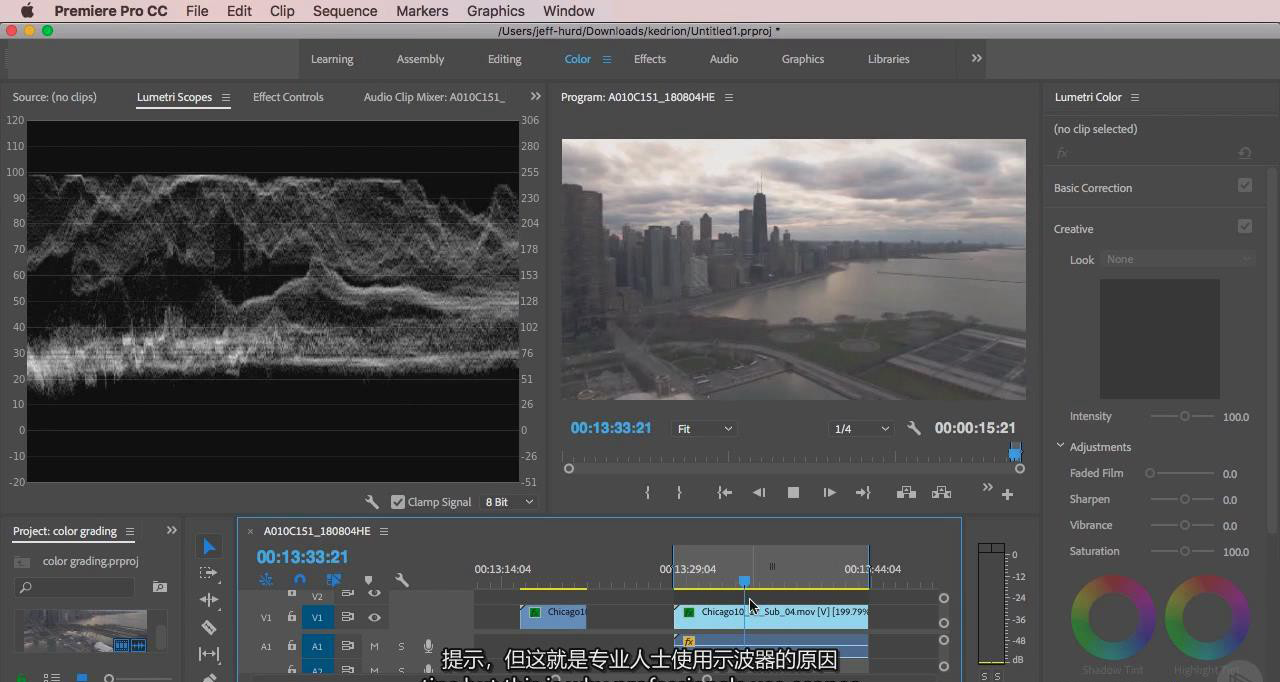Viewport: 1280px width, 682px height.
Task: Open the Lumetri Scopes panel menu
Action: [226, 97]
